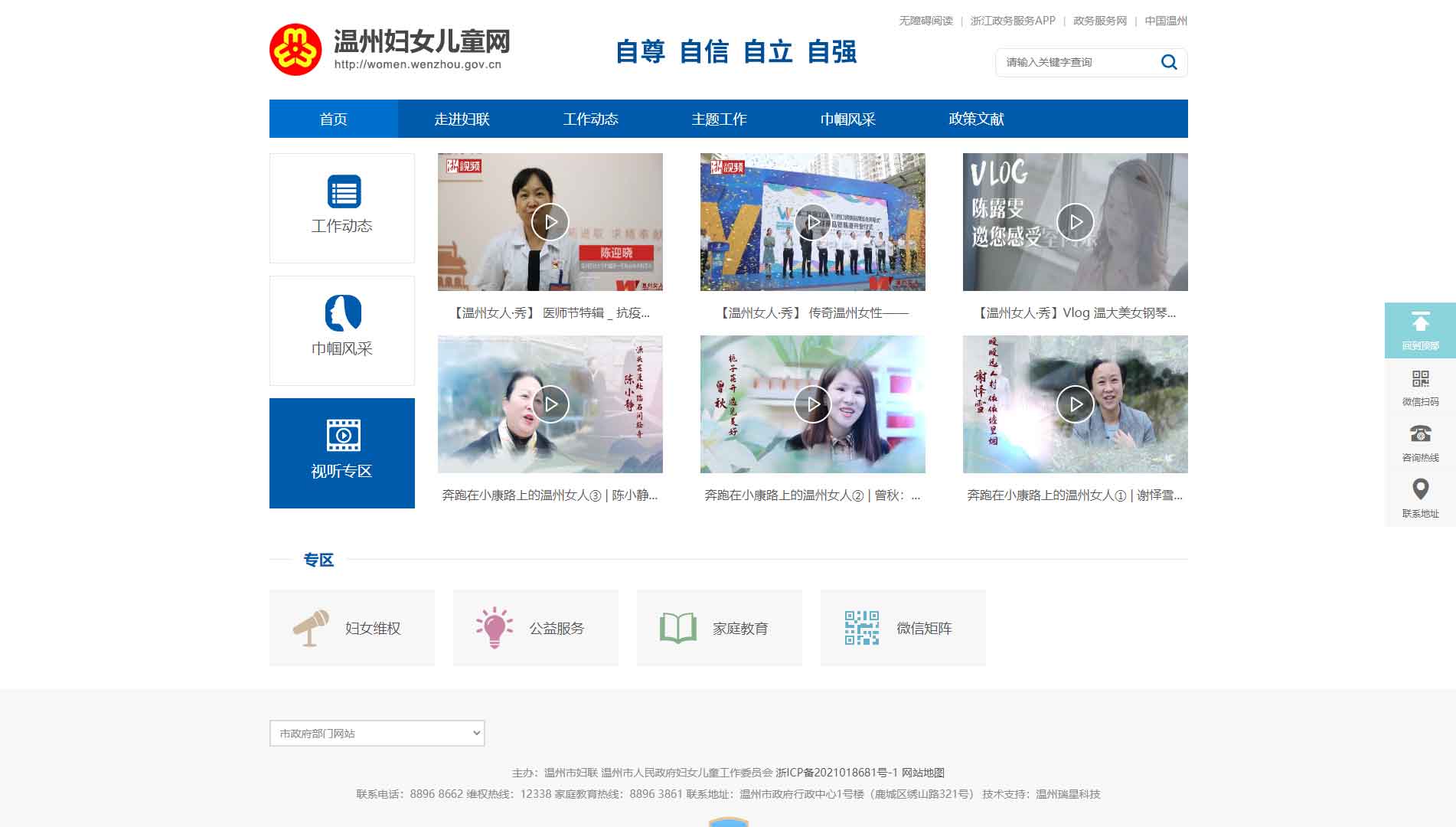1456x827 pixels.
Task: Open the 工作动态 navigation tab
Action: (591, 119)
